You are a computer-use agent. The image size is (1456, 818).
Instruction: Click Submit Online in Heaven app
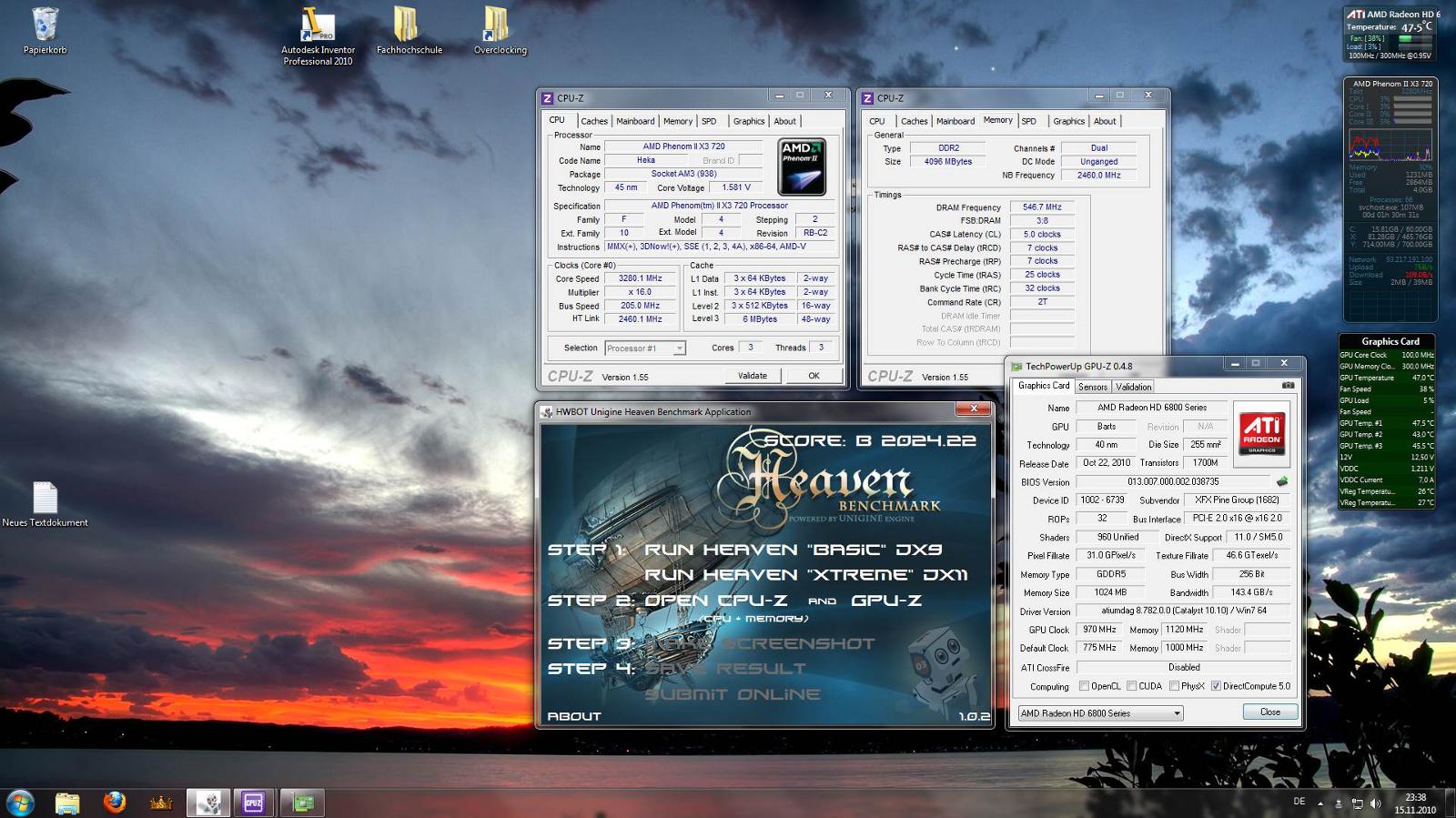pos(733,694)
